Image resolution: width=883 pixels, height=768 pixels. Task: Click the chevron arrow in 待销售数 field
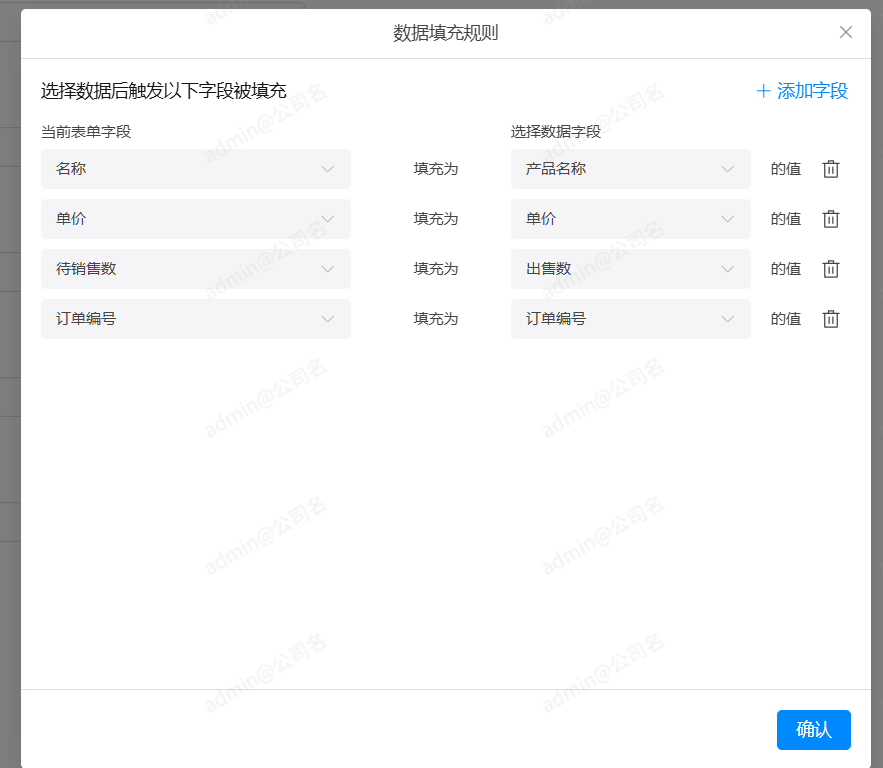point(328,269)
